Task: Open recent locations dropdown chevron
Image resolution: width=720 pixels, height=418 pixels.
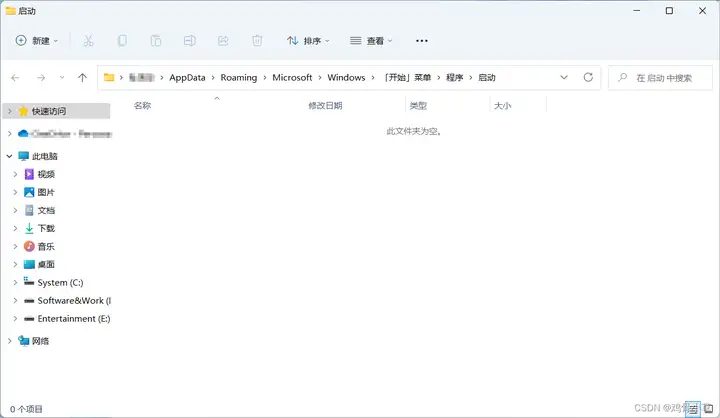Action: [x=62, y=78]
